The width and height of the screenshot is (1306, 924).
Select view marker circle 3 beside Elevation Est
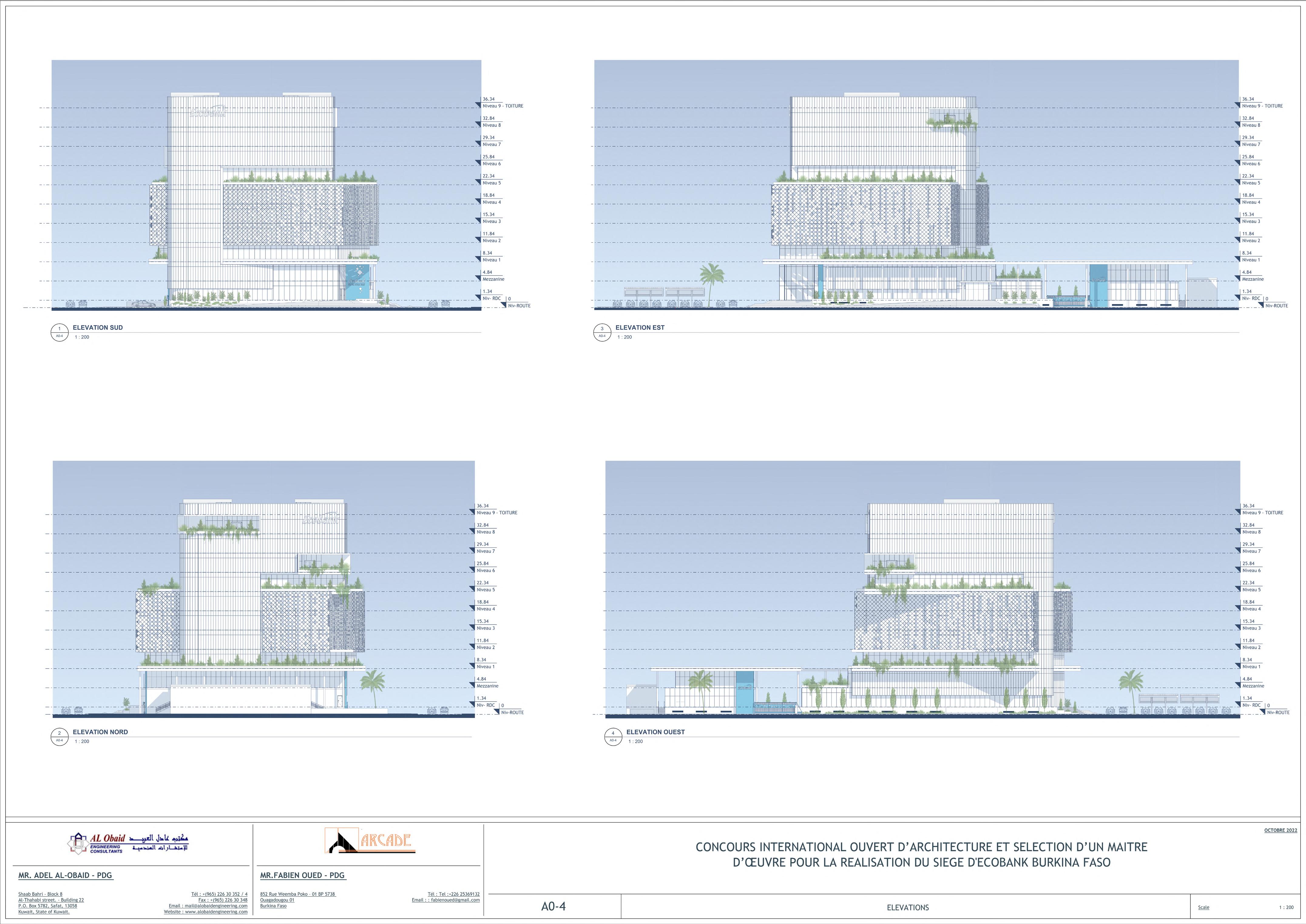pos(602,332)
